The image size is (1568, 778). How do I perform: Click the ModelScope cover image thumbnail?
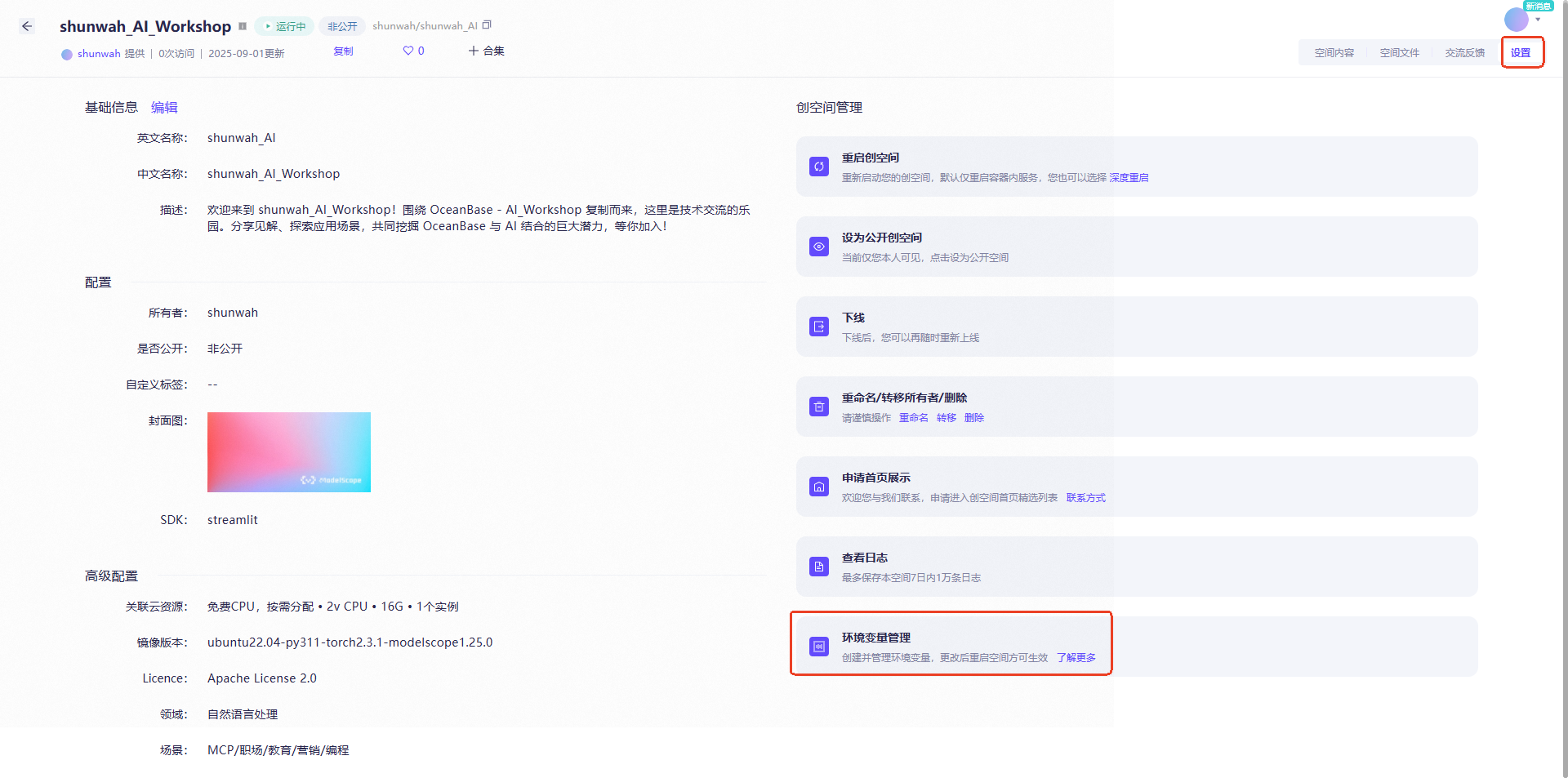(x=288, y=451)
